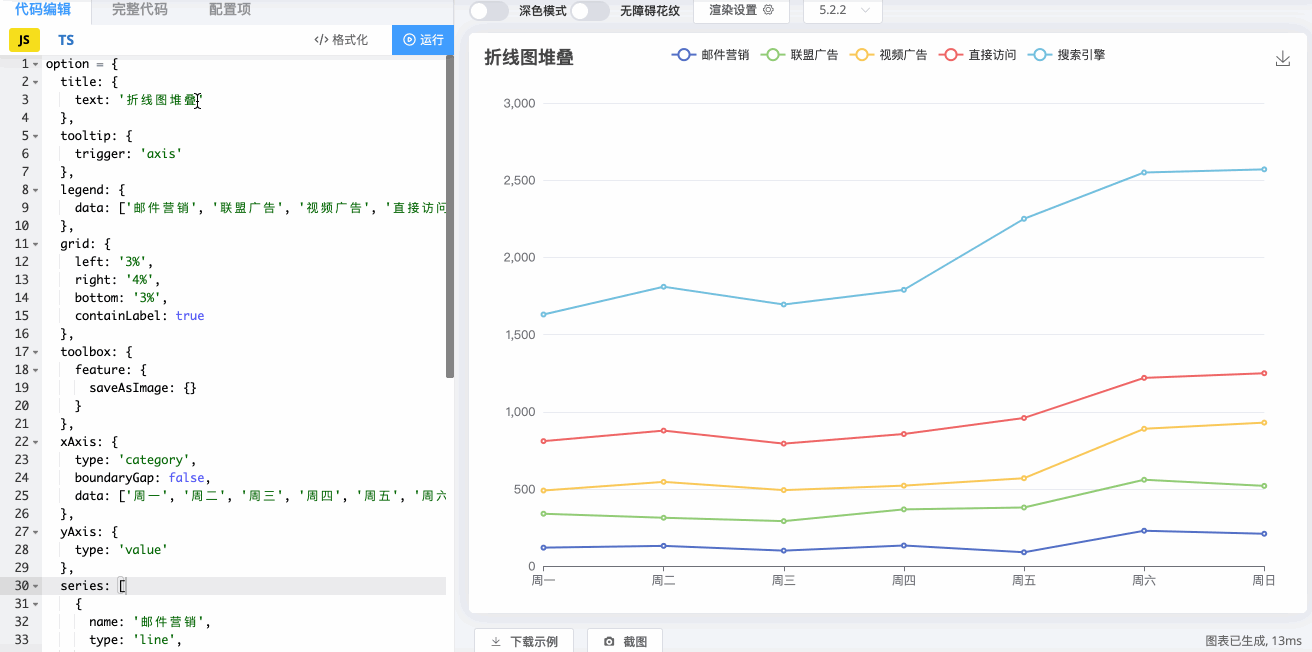
Task: Click the camera icon on 截图 button
Action: [x=609, y=640]
